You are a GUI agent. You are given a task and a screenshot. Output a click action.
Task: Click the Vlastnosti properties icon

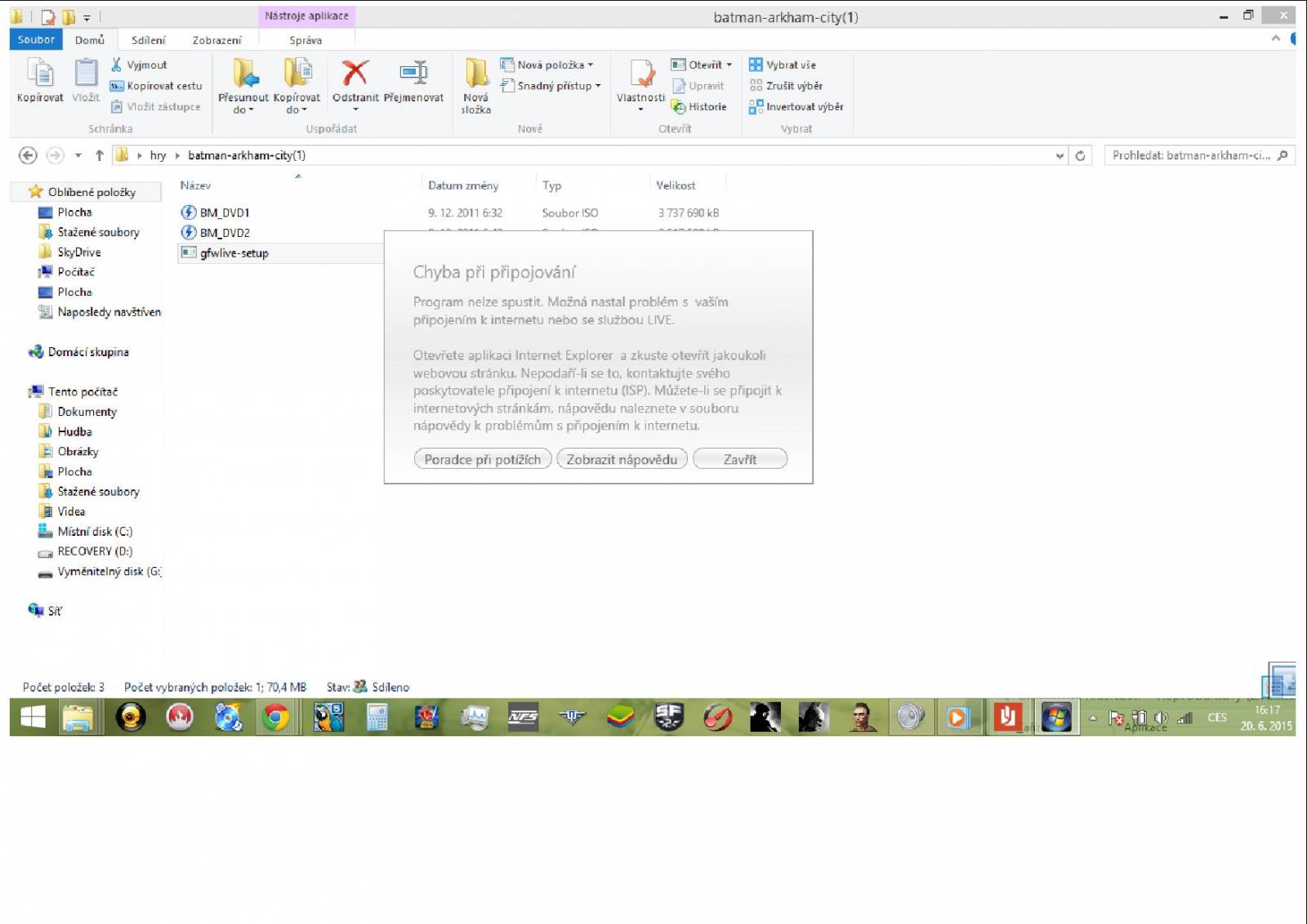tap(641, 74)
